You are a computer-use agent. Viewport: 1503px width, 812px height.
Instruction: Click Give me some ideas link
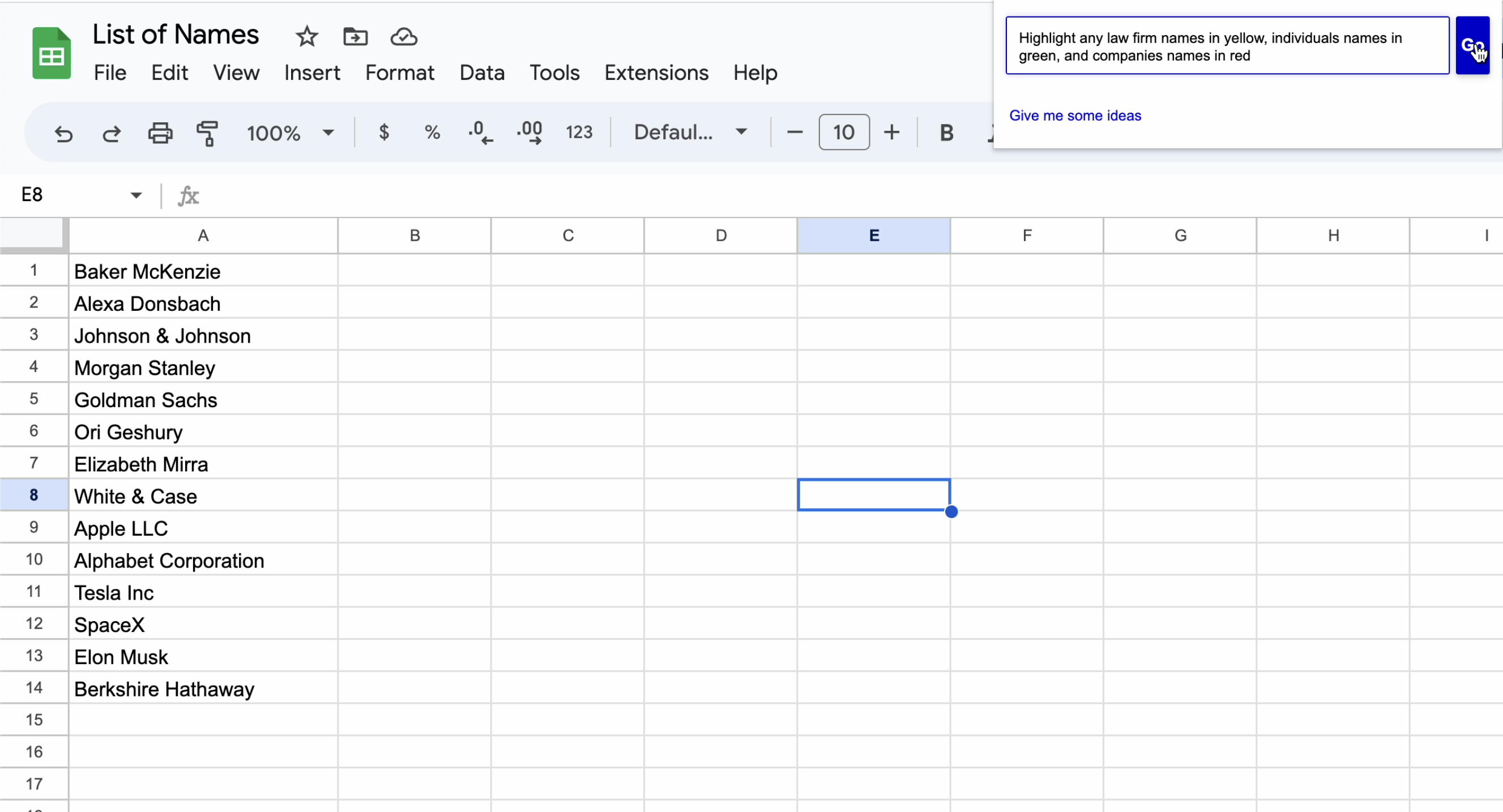point(1075,116)
